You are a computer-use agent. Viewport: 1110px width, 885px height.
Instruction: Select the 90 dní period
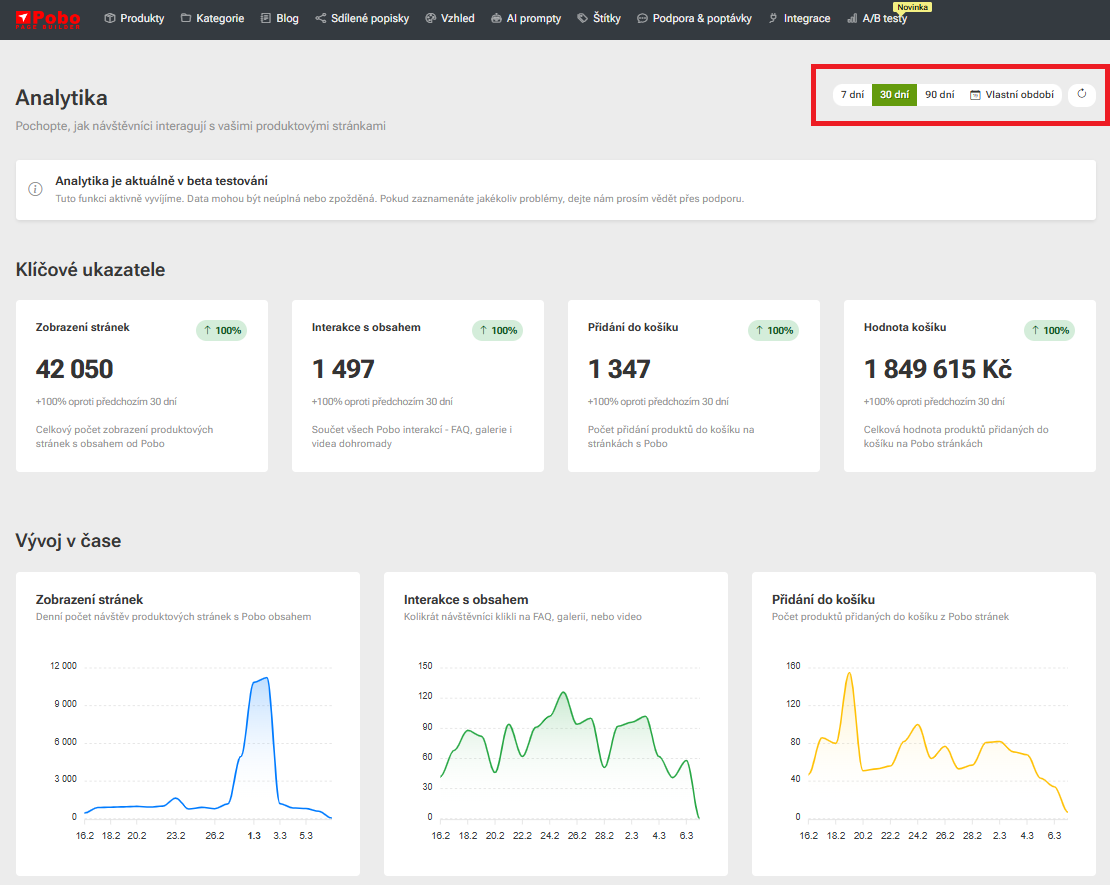coord(939,94)
